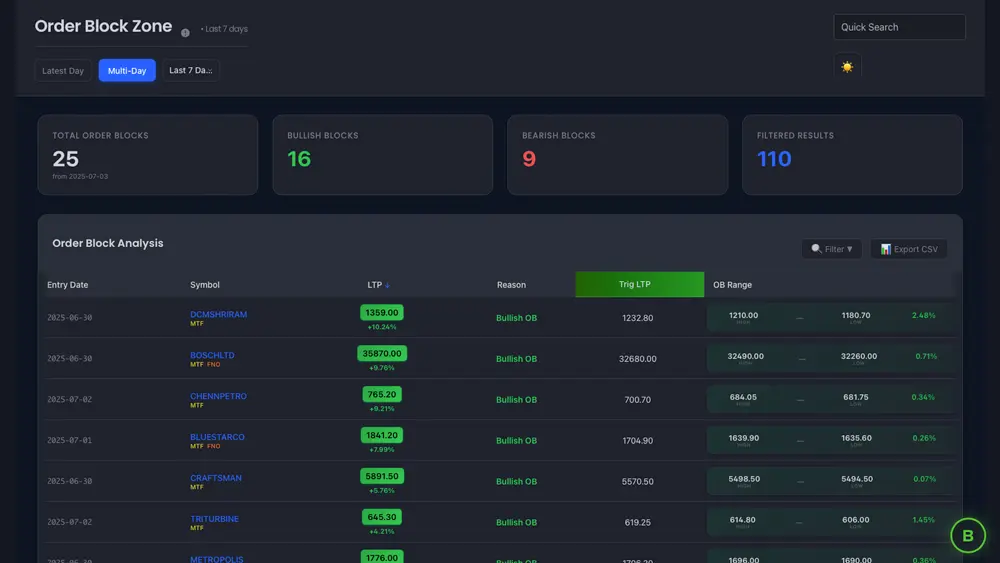Select the Total Order Blocks card
This screenshot has width=1000, height=563.
click(148, 155)
